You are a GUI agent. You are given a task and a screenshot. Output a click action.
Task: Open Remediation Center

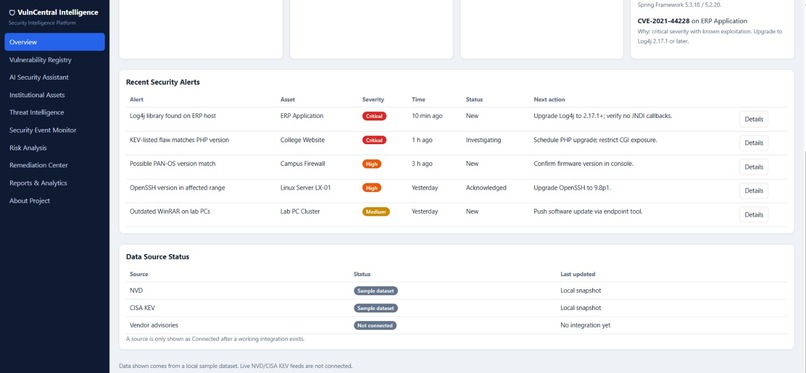(38, 165)
